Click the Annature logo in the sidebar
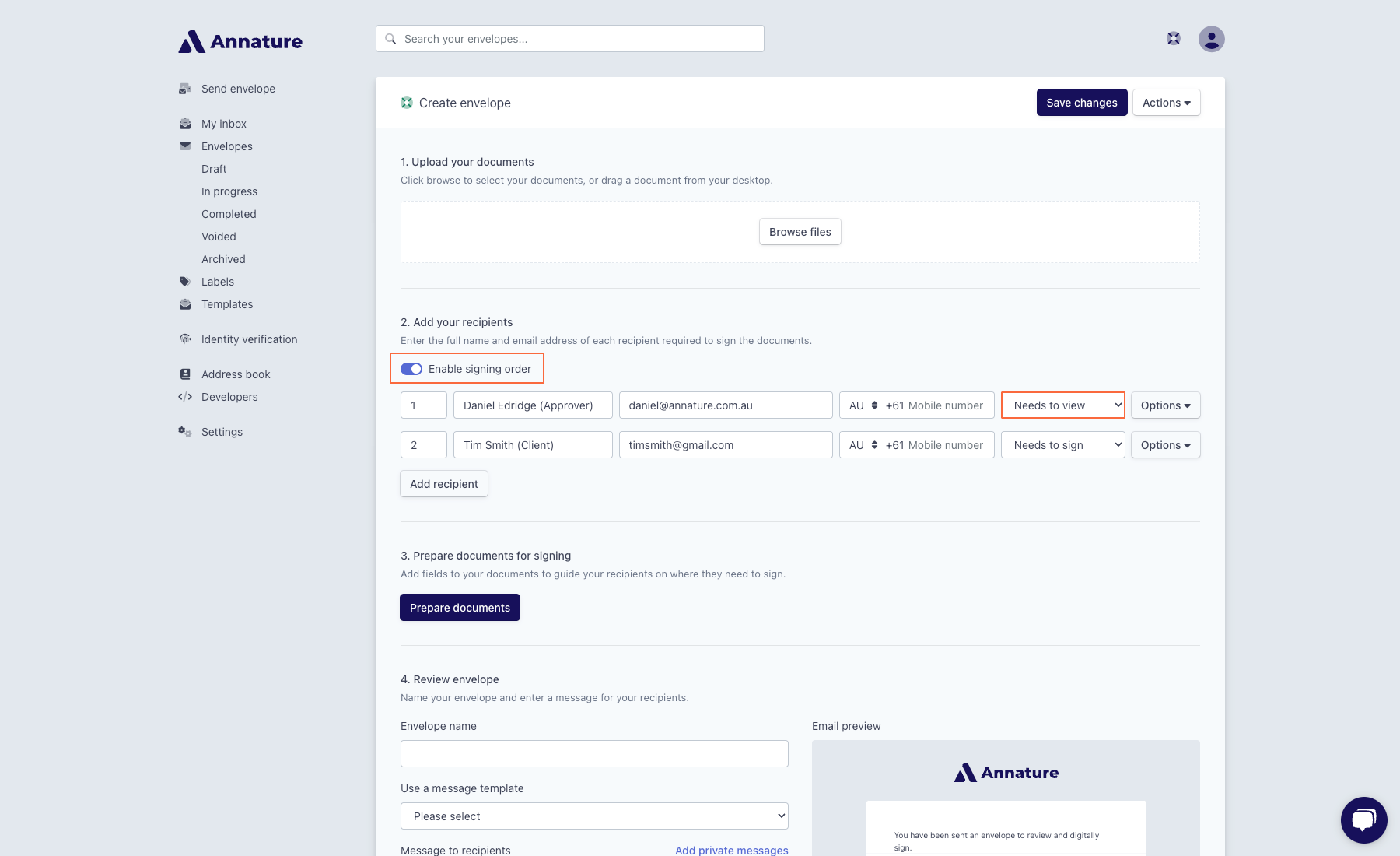Image resolution: width=1400 pixels, height=856 pixels. click(x=240, y=41)
